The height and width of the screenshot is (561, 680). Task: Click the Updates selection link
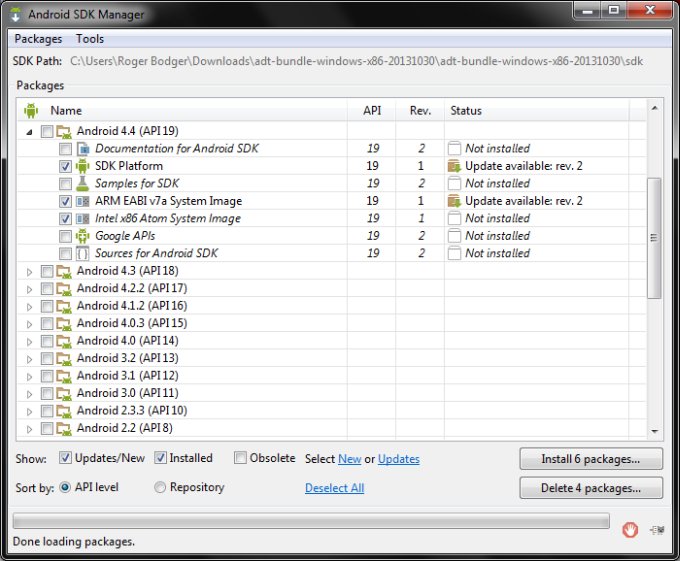[399, 459]
